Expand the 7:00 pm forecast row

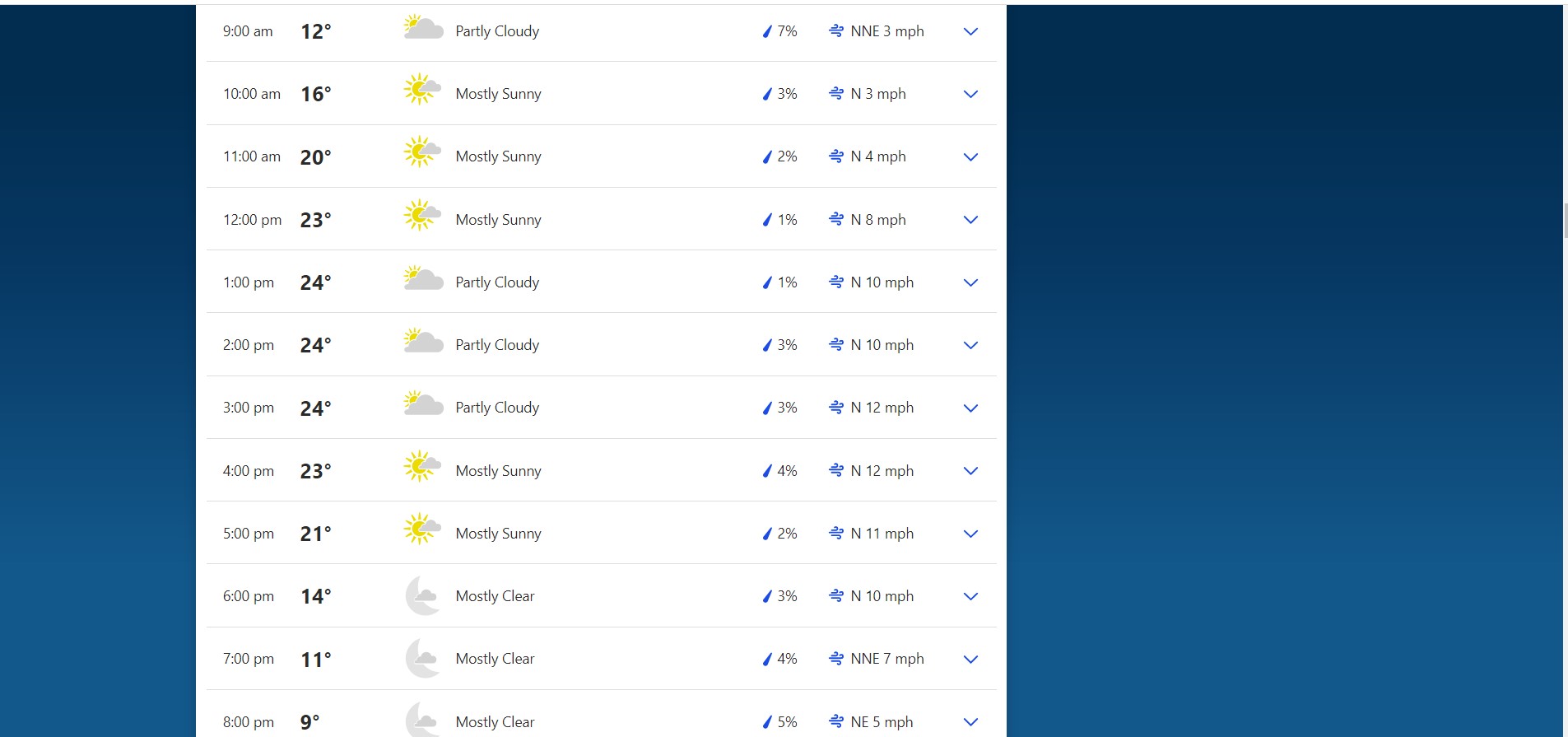pos(970,659)
